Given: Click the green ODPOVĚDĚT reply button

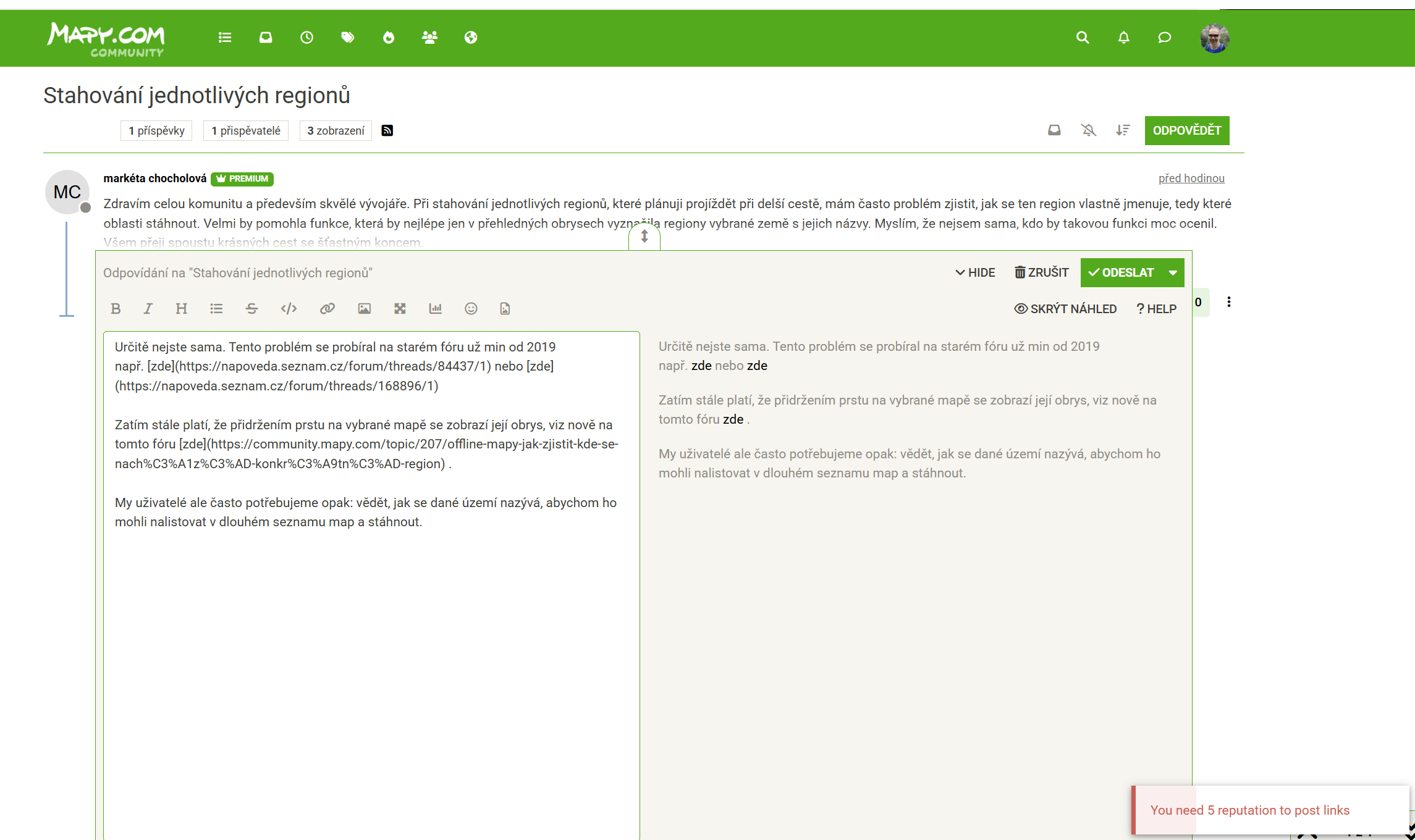Looking at the screenshot, I should 1187,130.
